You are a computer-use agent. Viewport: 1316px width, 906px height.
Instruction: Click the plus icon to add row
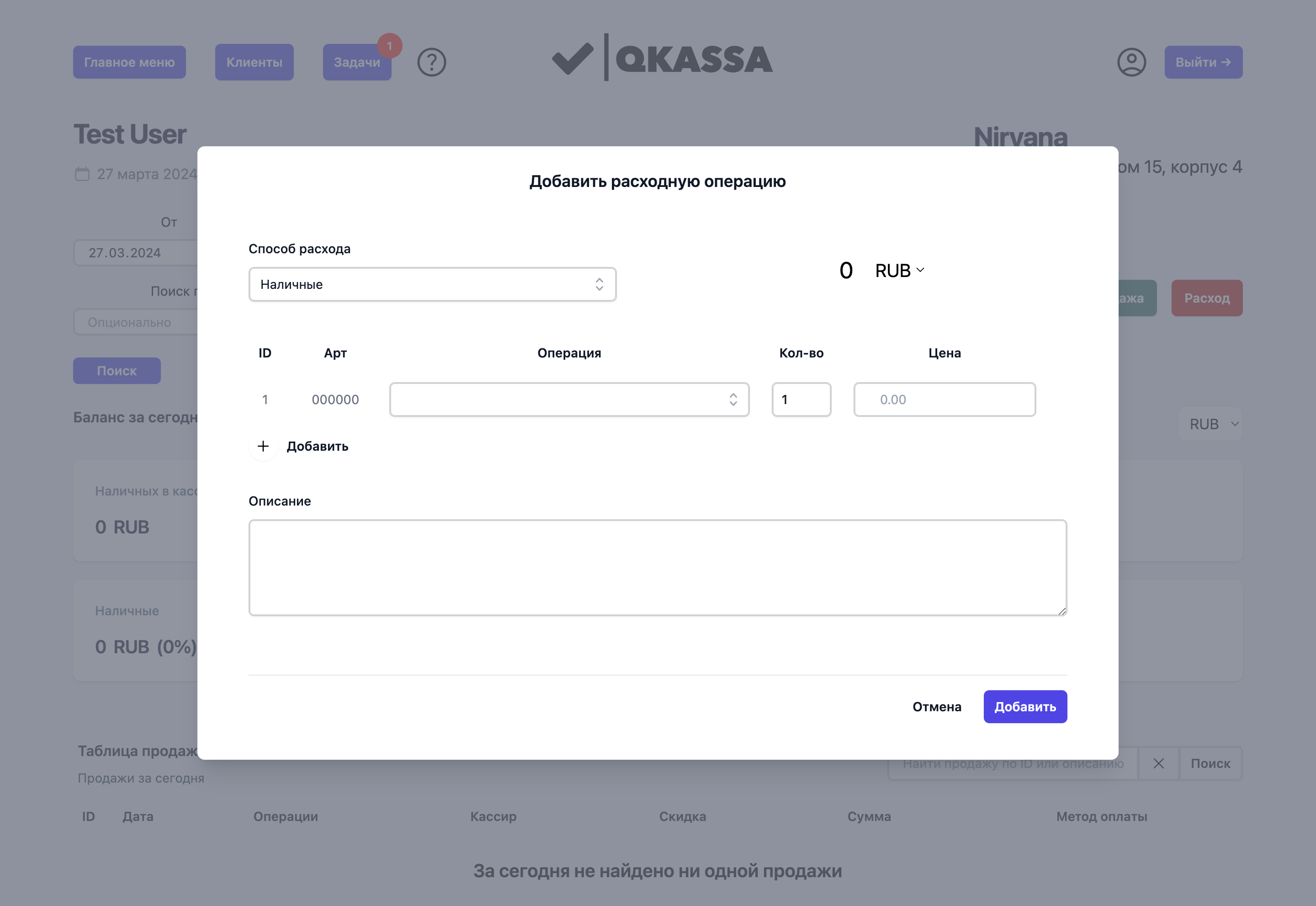pos(263,446)
